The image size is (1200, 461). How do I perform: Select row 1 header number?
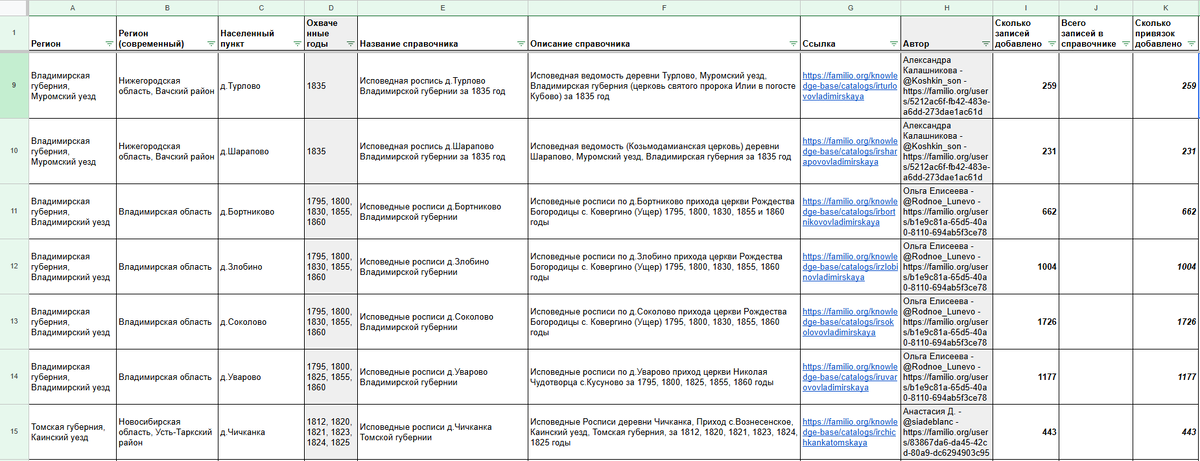point(13,33)
